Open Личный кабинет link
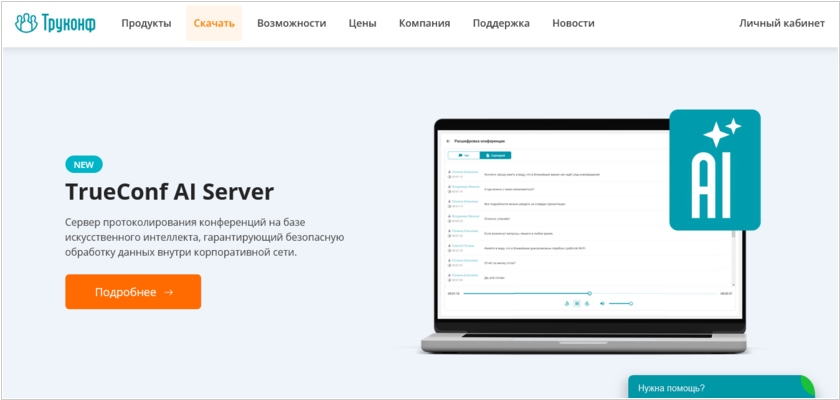The image size is (840, 400). 782,23
